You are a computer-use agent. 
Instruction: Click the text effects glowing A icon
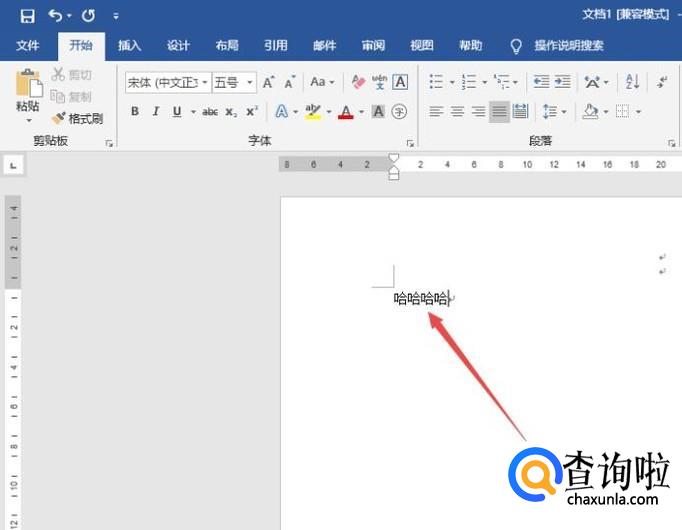tap(282, 112)
